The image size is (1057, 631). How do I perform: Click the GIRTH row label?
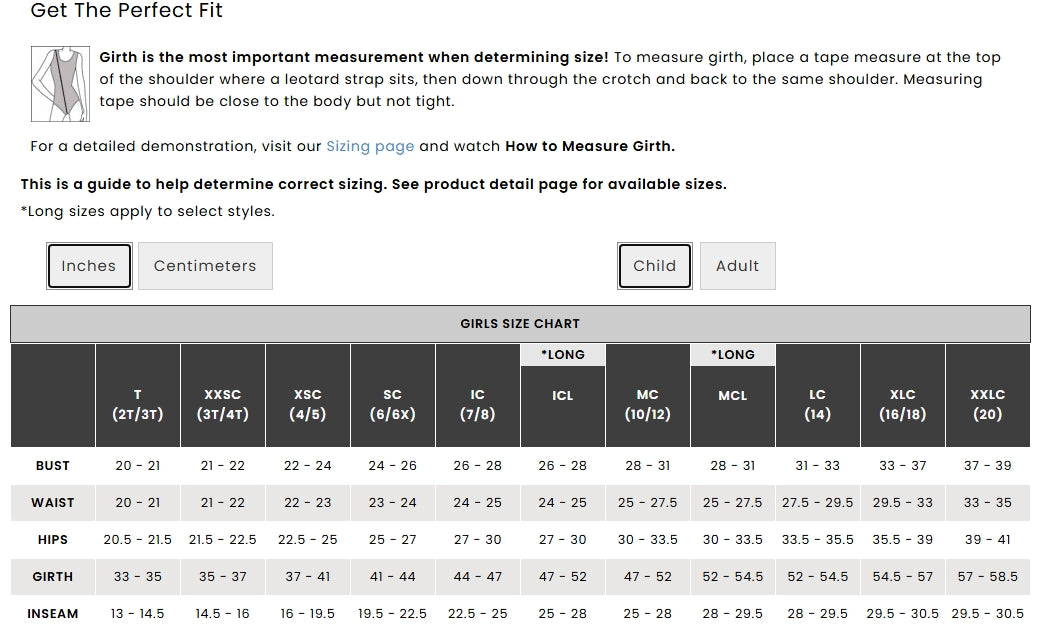53,577
